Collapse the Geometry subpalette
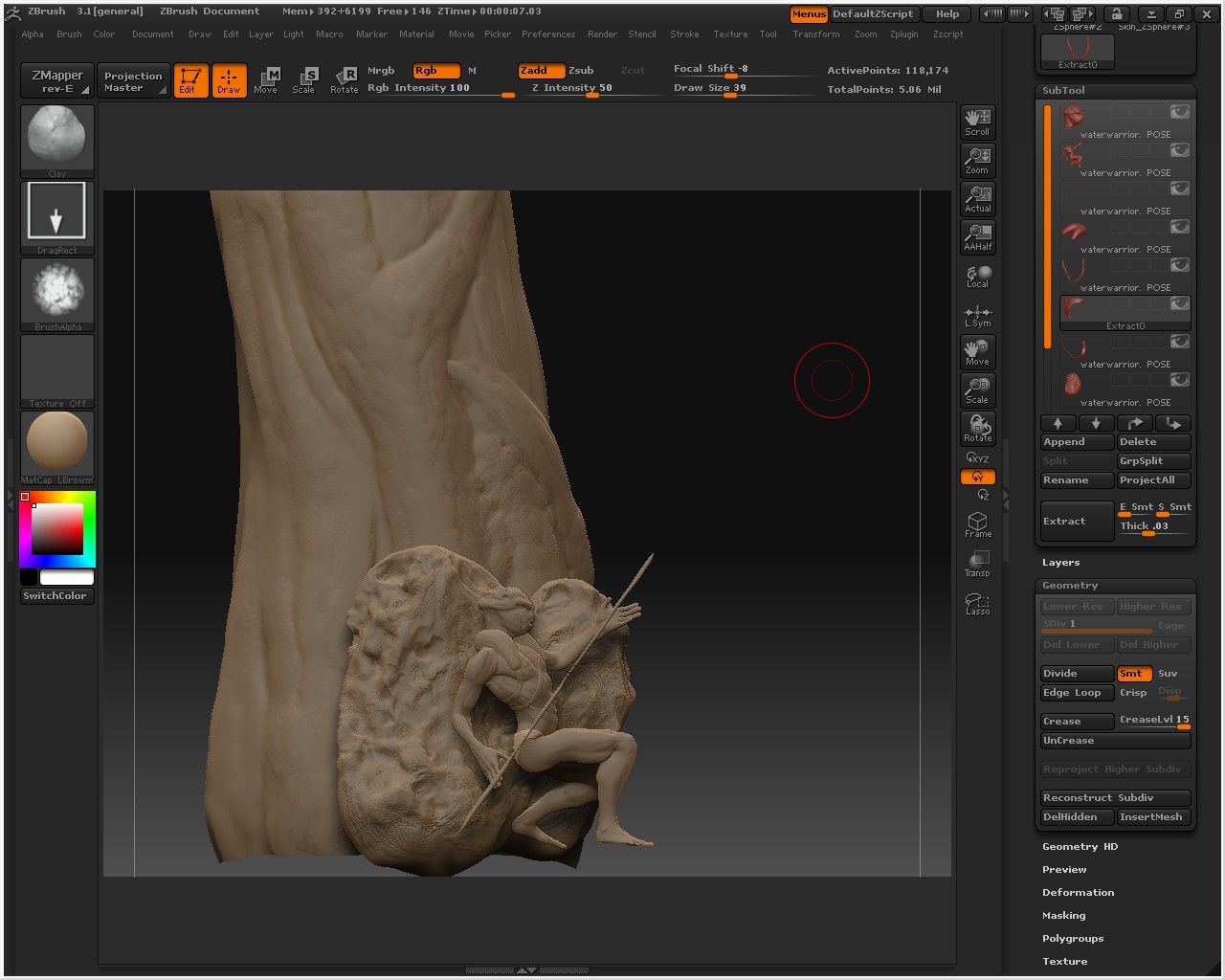 pyautogui.click(x=1070, y=586)
